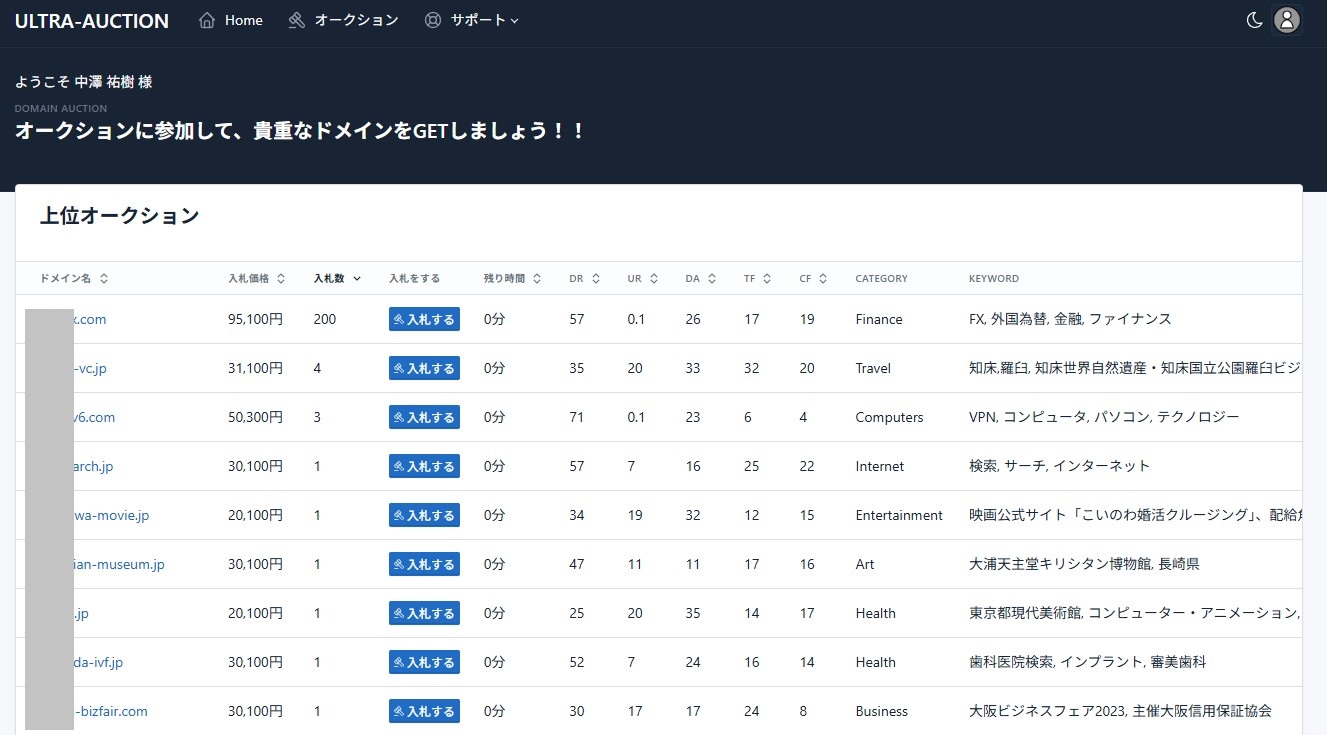Image resolution: width=1327 pixels, height=735 pixels.
Task: Sort by UR column
Action: (x=642, y=279)
